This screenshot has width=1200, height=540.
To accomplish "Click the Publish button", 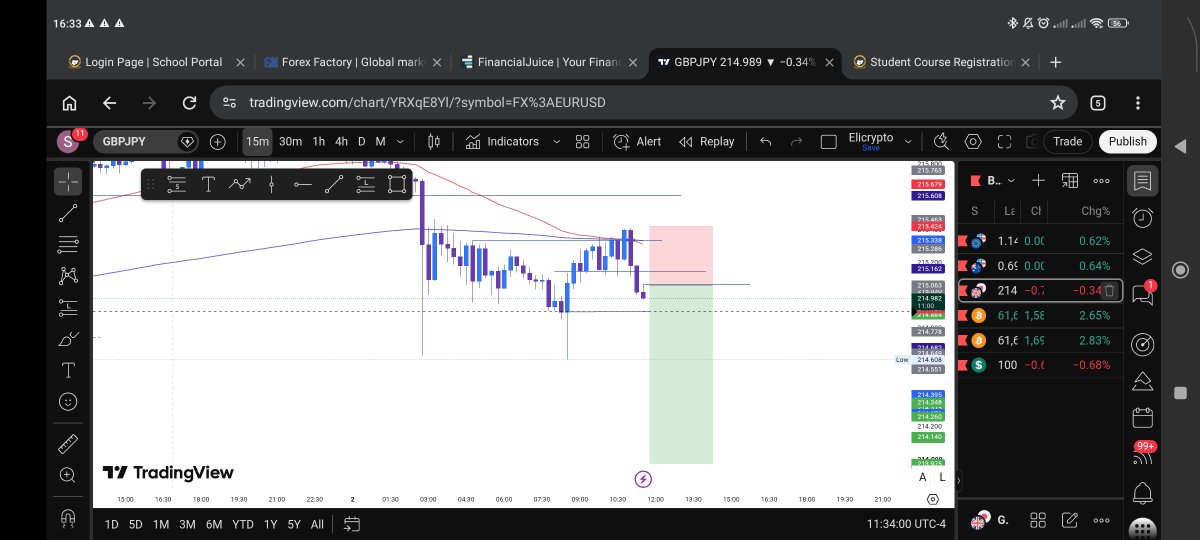I will [1127, 142].
